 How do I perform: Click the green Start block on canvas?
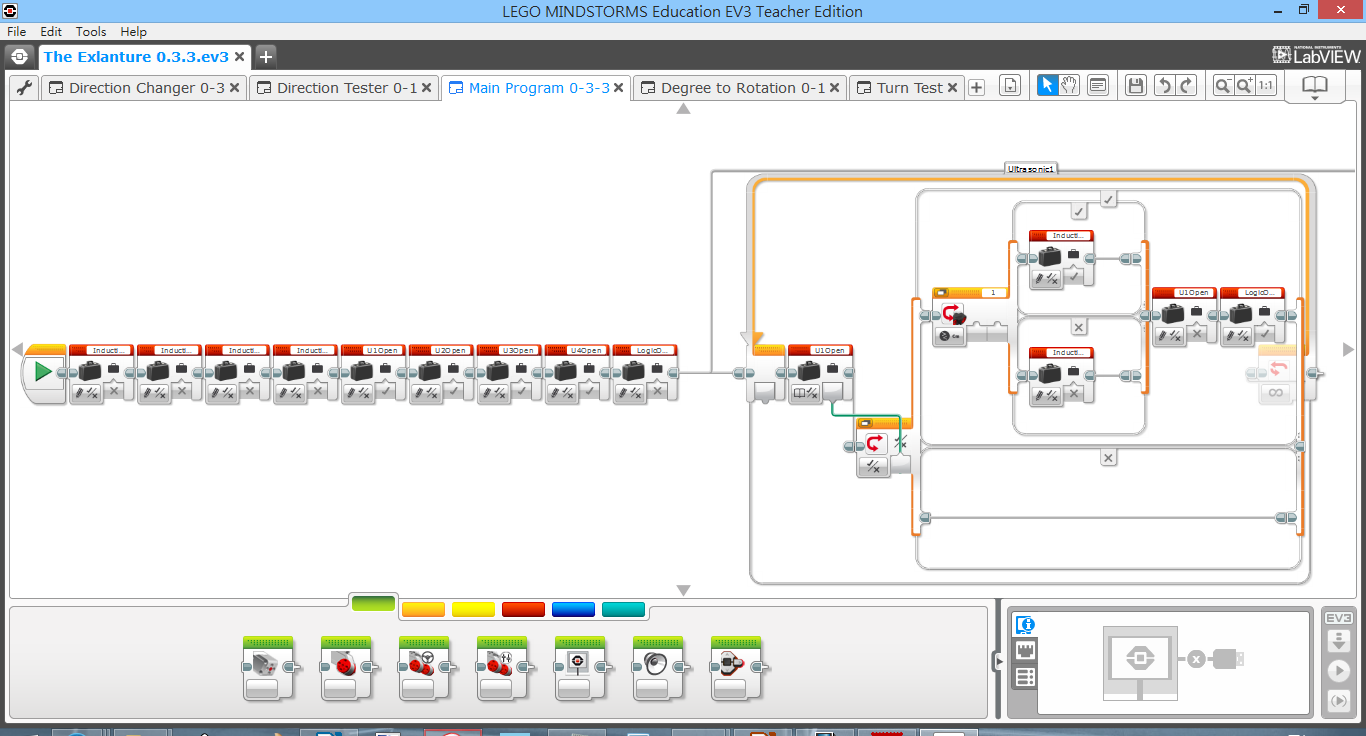tap(43, 373)
